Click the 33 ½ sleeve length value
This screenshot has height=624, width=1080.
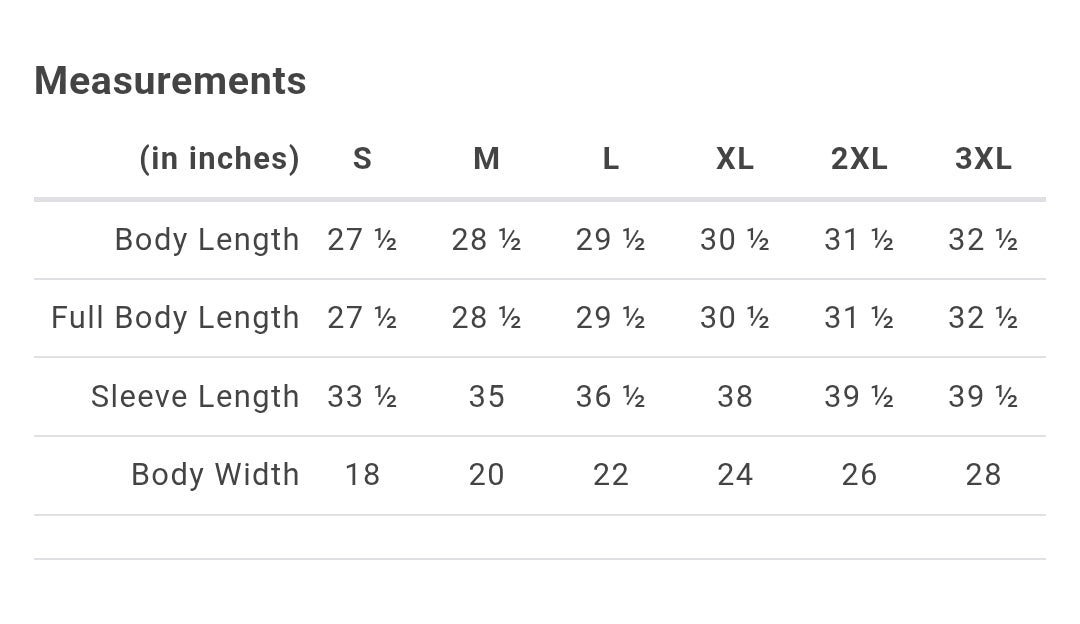tap(362, 397)
